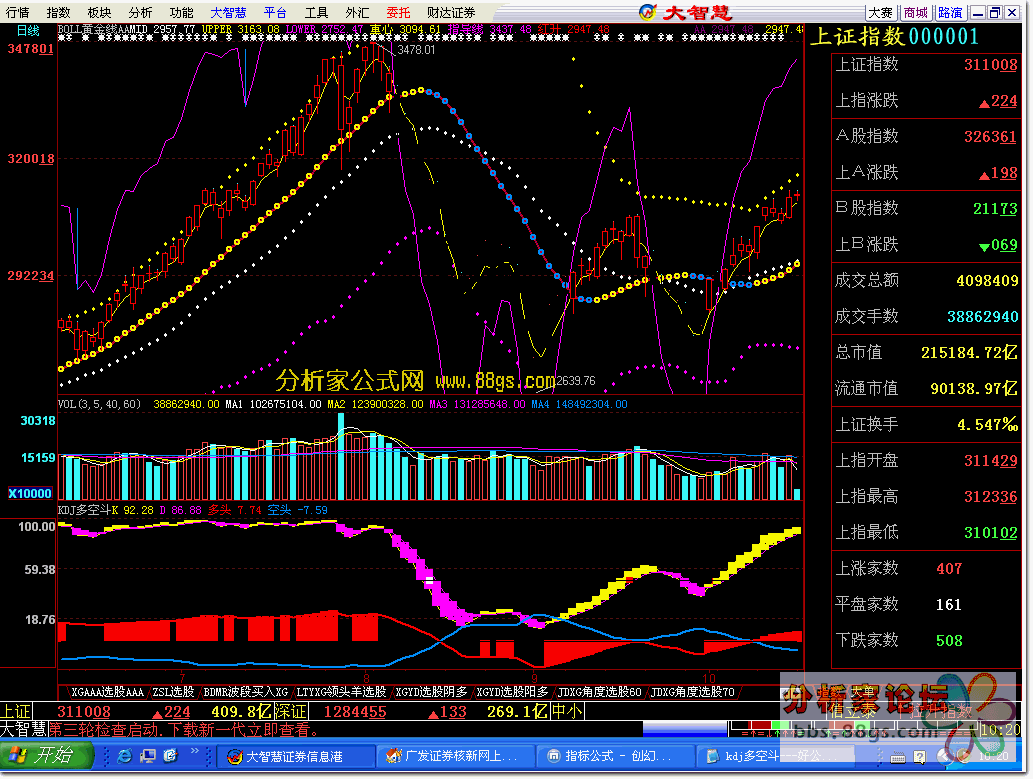Image resolution: width=1033 pixels, height=779 pixels.
Task: Click the 总市值 value 215184.72亿
Action: pos(969,353)
